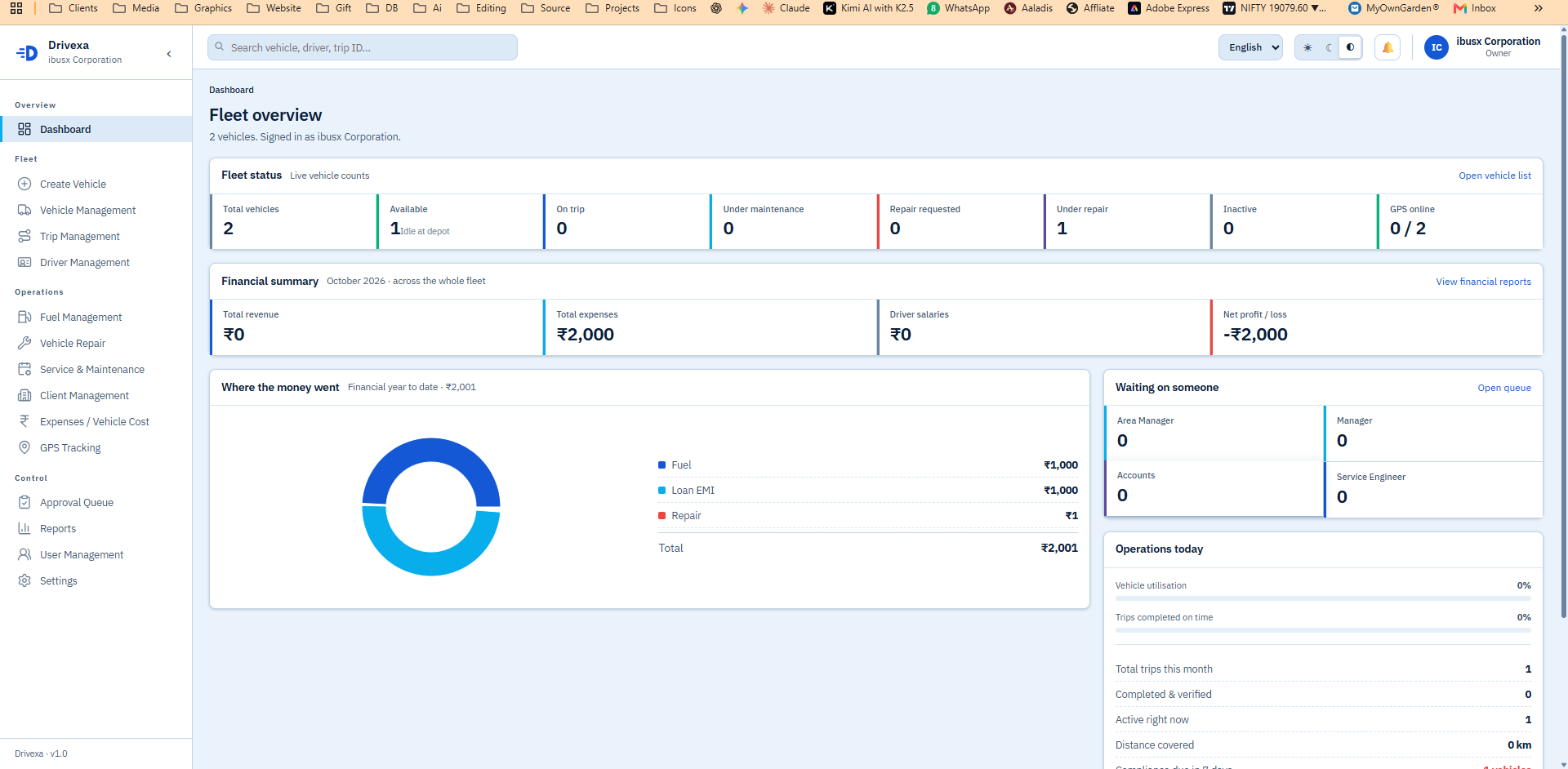The height and width of the screenshot is (769, 1568).
Task: Open the ibusx Corporation avatar menu
Action: point(1437,47)
